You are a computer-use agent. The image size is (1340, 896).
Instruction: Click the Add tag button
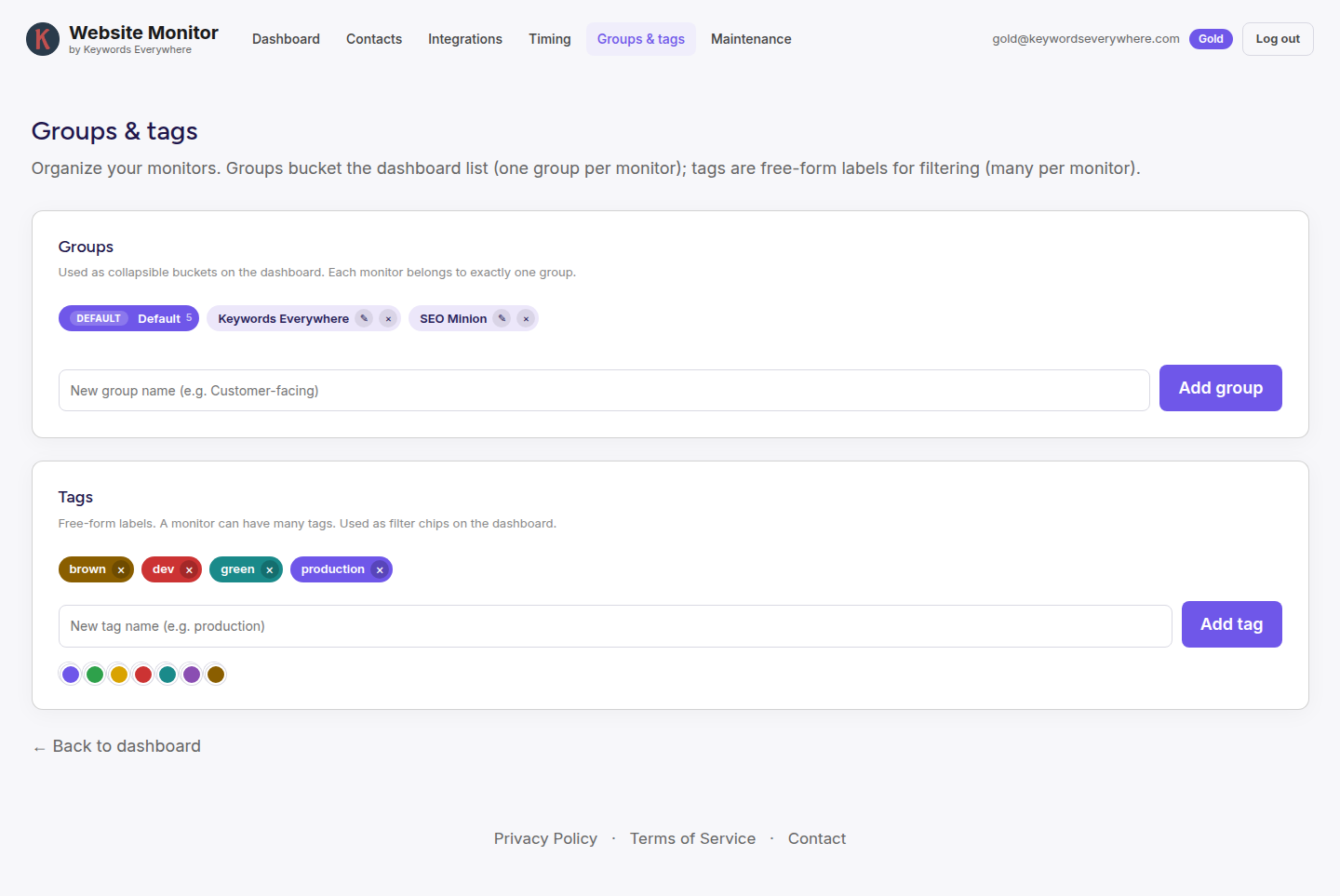pyautogui.click(x=1232, y=624)
